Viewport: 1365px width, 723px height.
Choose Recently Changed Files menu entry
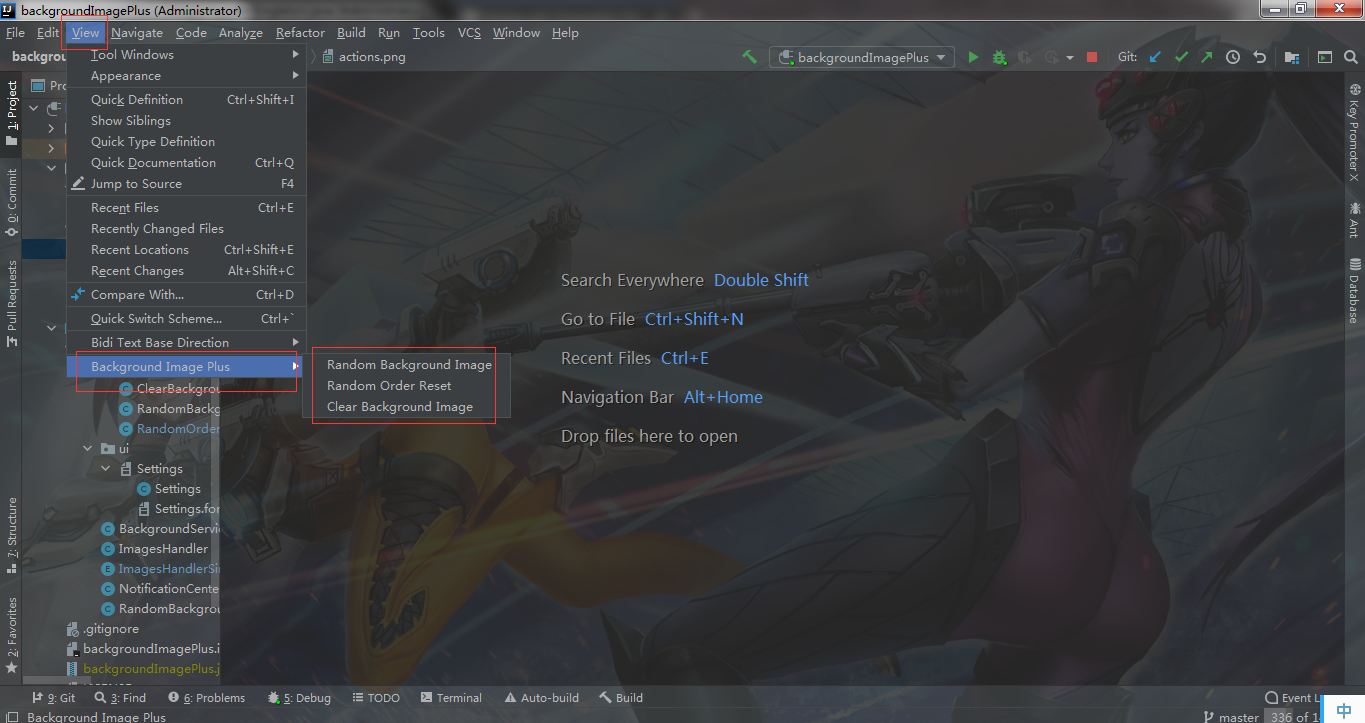[186, 229]
